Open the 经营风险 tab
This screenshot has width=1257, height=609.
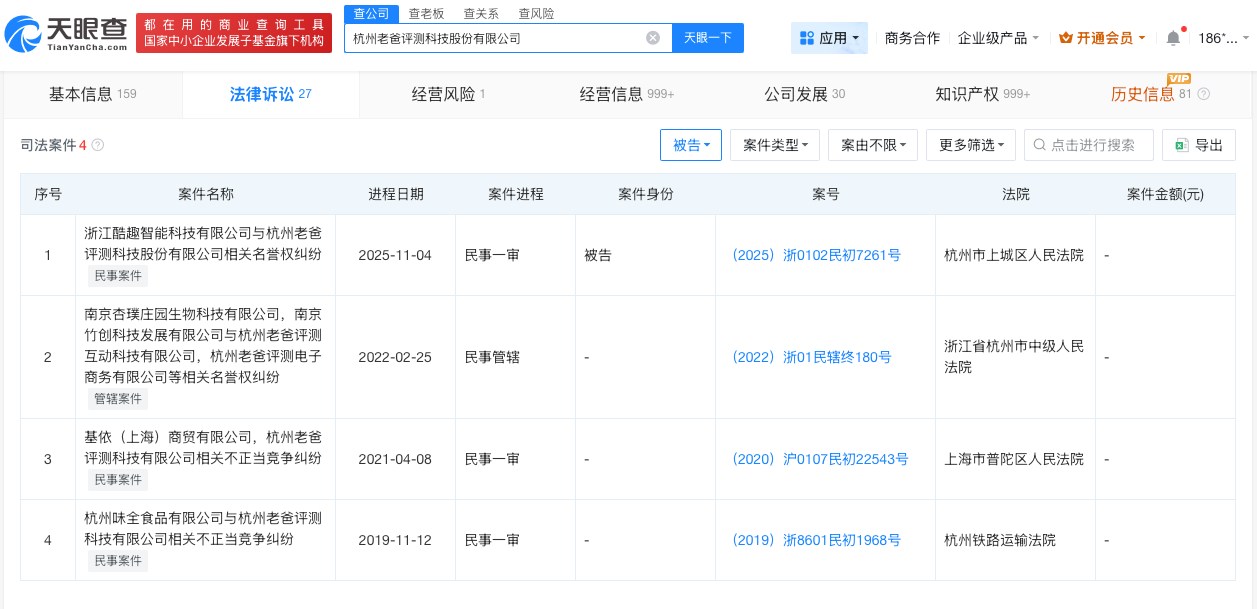(441, 94)
